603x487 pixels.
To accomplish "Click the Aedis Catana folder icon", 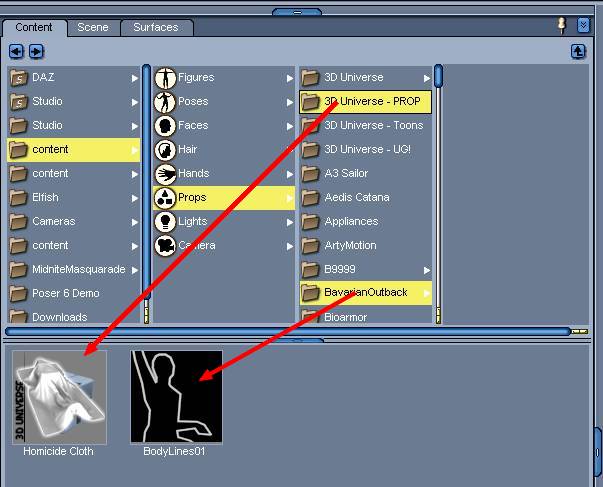I will click(x=310, y=198).
